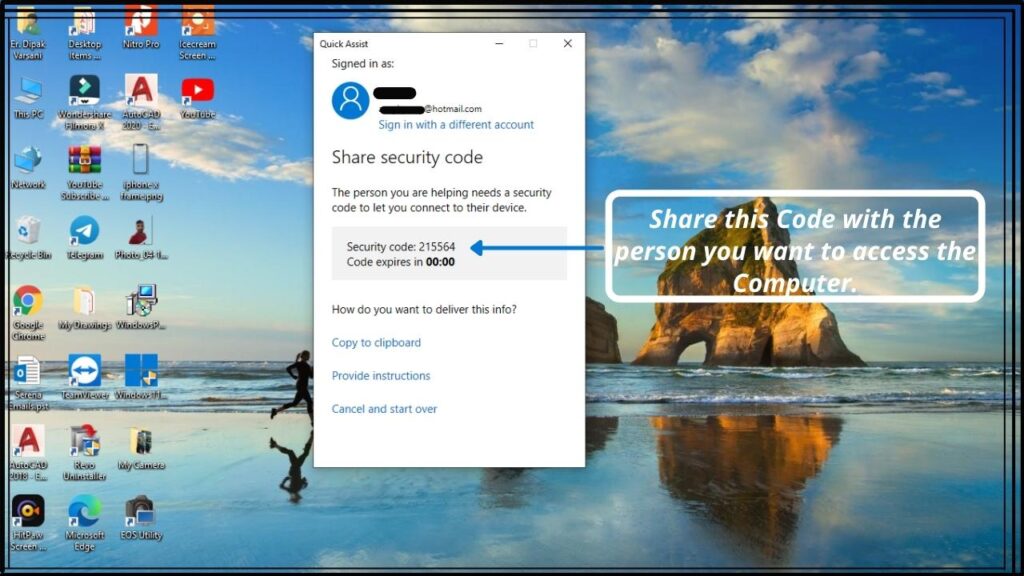The width and height of the screenshot is (1024, 576).
Task: Open TeamViewer desktop icon
Action: 85,371
